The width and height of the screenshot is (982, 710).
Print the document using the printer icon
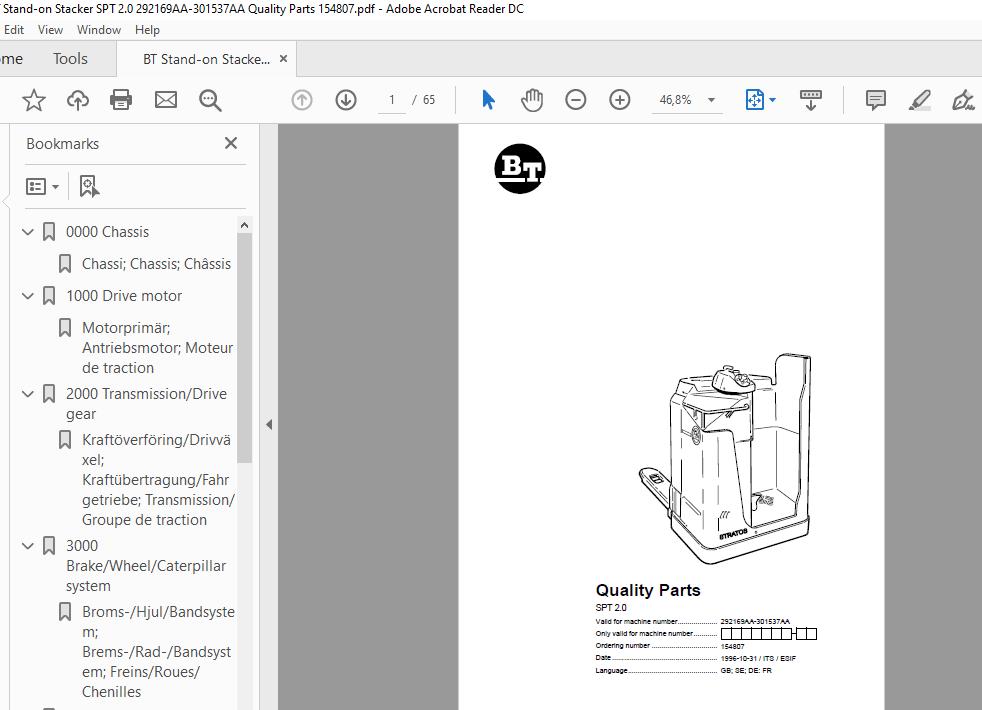tap(121, 100)
